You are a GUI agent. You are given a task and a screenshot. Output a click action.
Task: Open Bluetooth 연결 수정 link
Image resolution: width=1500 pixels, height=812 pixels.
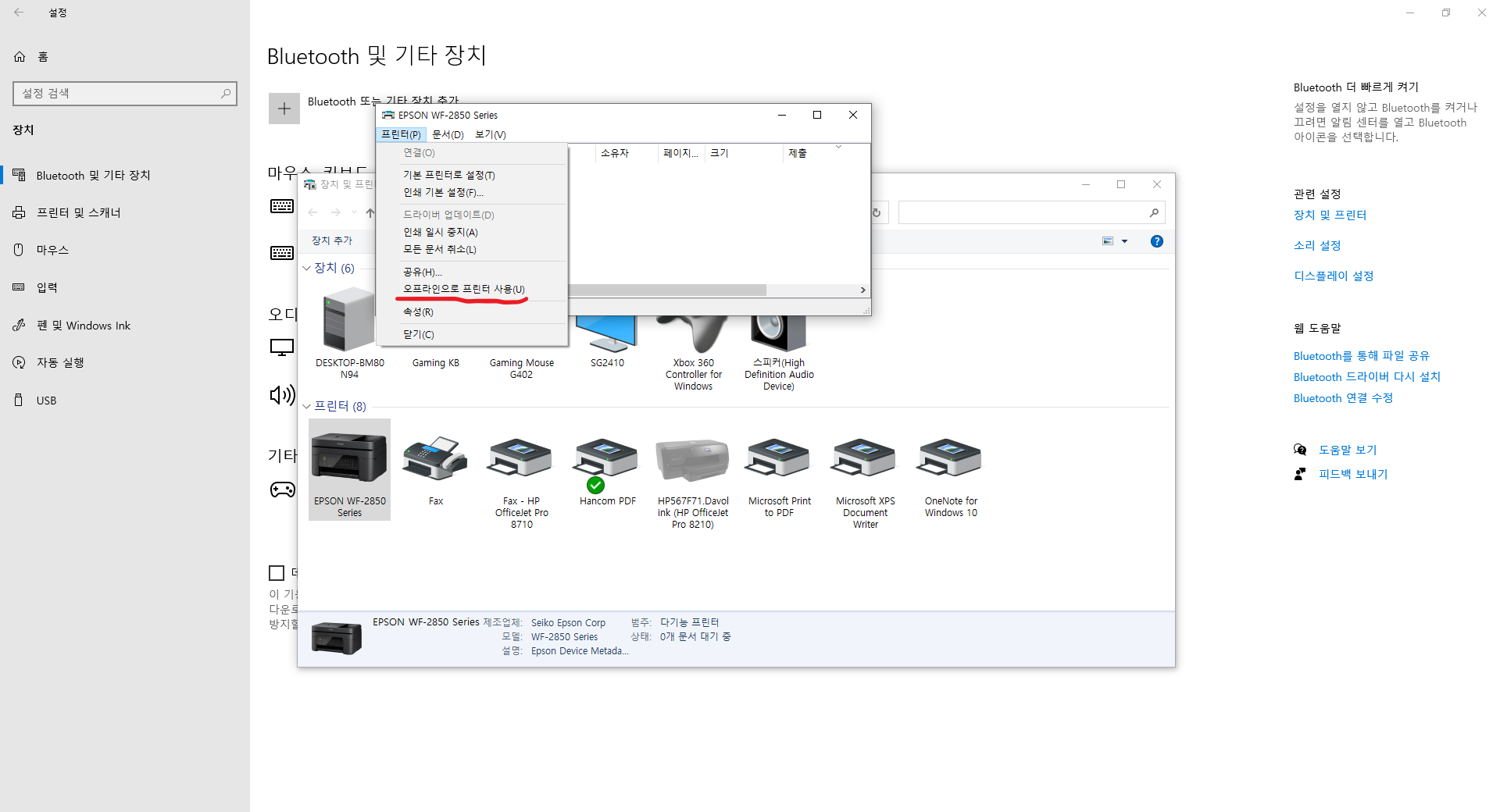(1343, 397)
